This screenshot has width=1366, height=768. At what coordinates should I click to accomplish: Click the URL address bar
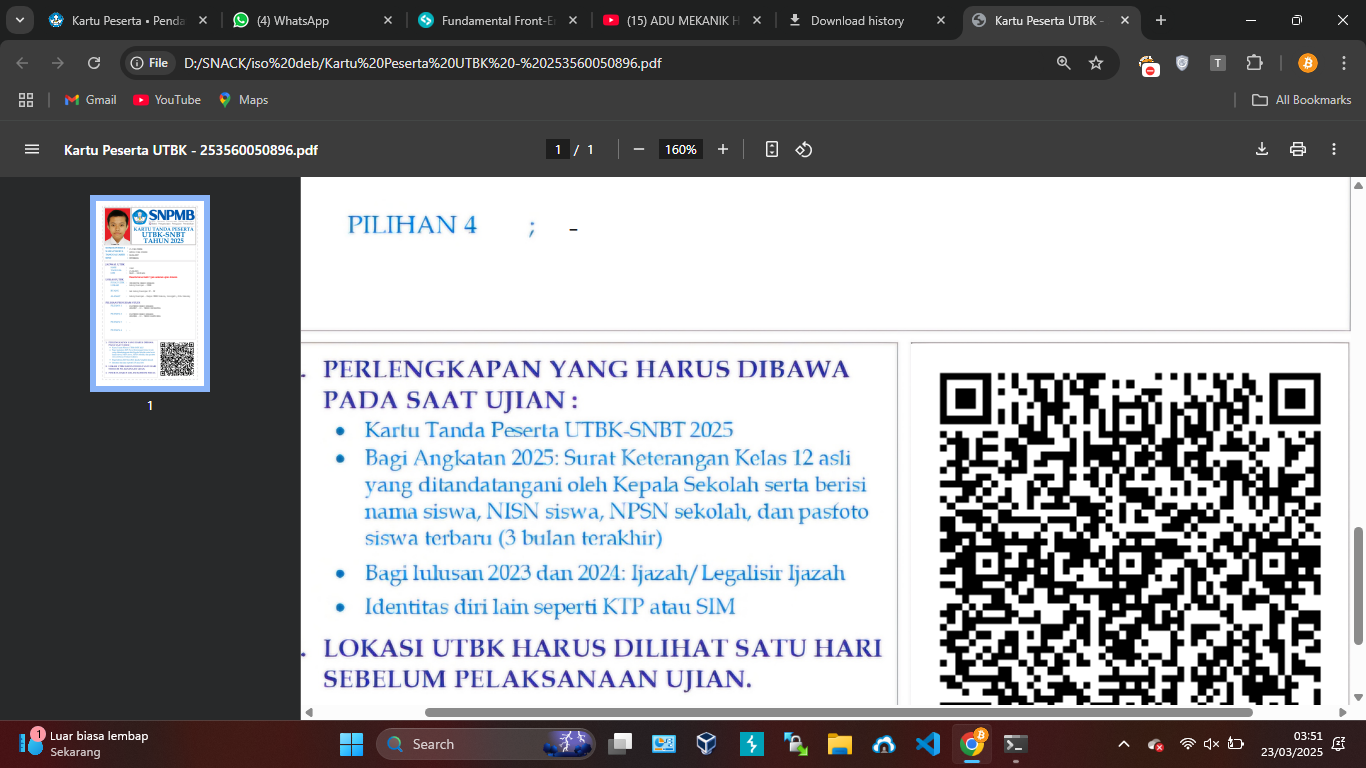(x=610, y=63)
